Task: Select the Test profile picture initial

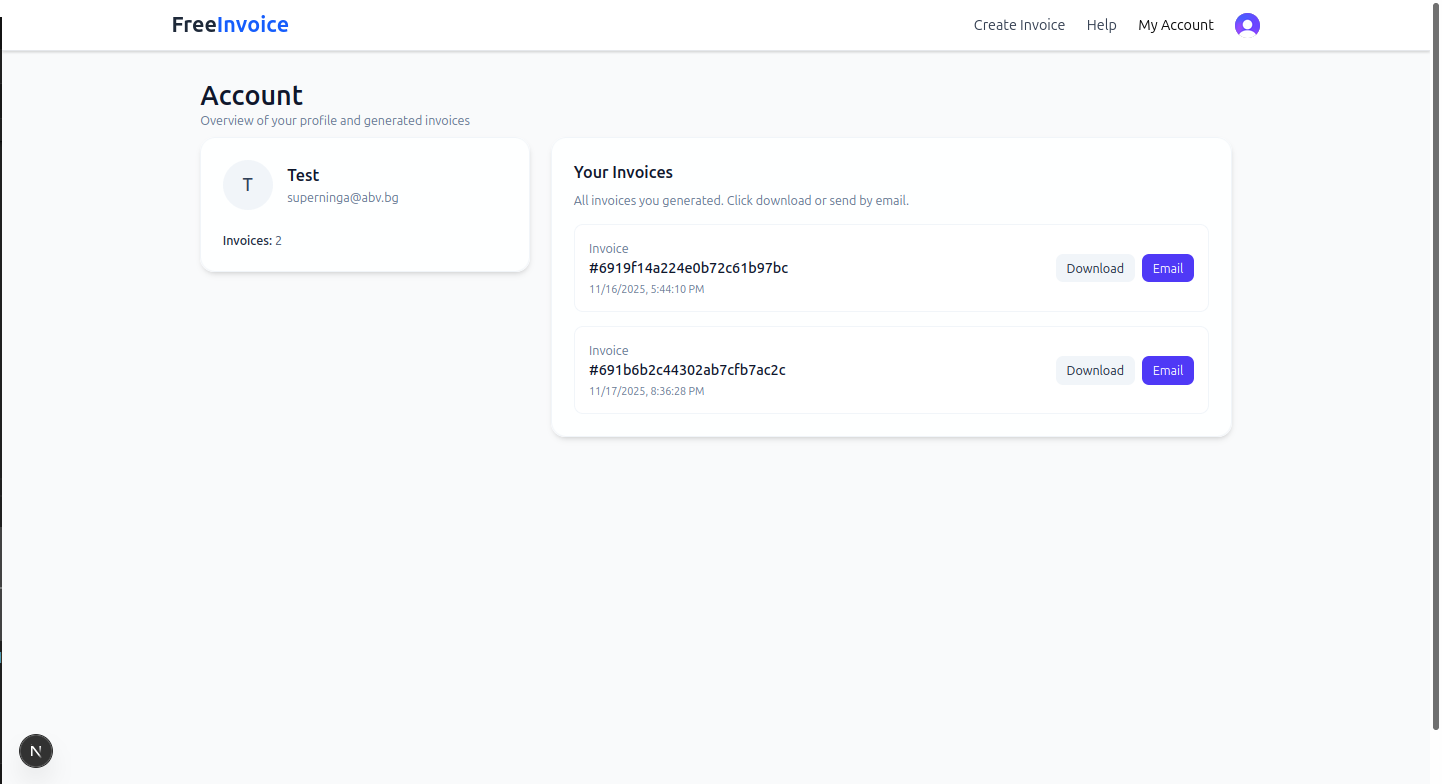Action: 247,185
